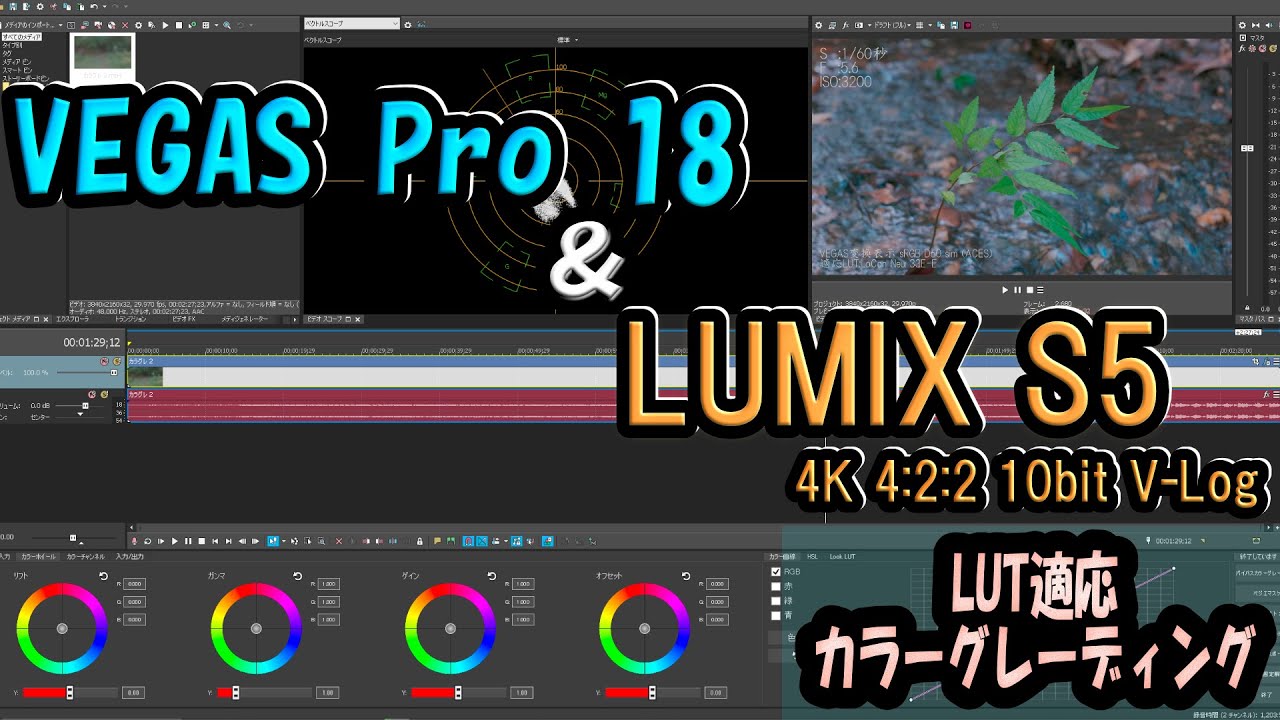
Task: Open the edit tool dropdown arrow
Action: [283, 541]
